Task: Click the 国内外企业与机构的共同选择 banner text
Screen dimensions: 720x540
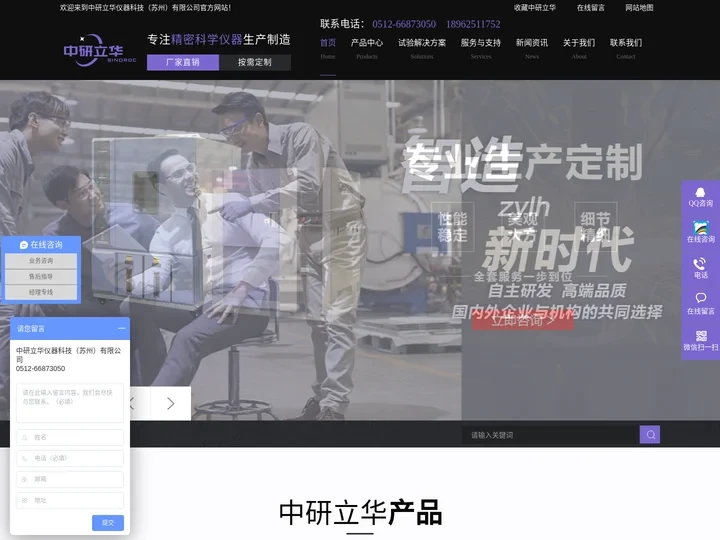Action: click(557, 312)
